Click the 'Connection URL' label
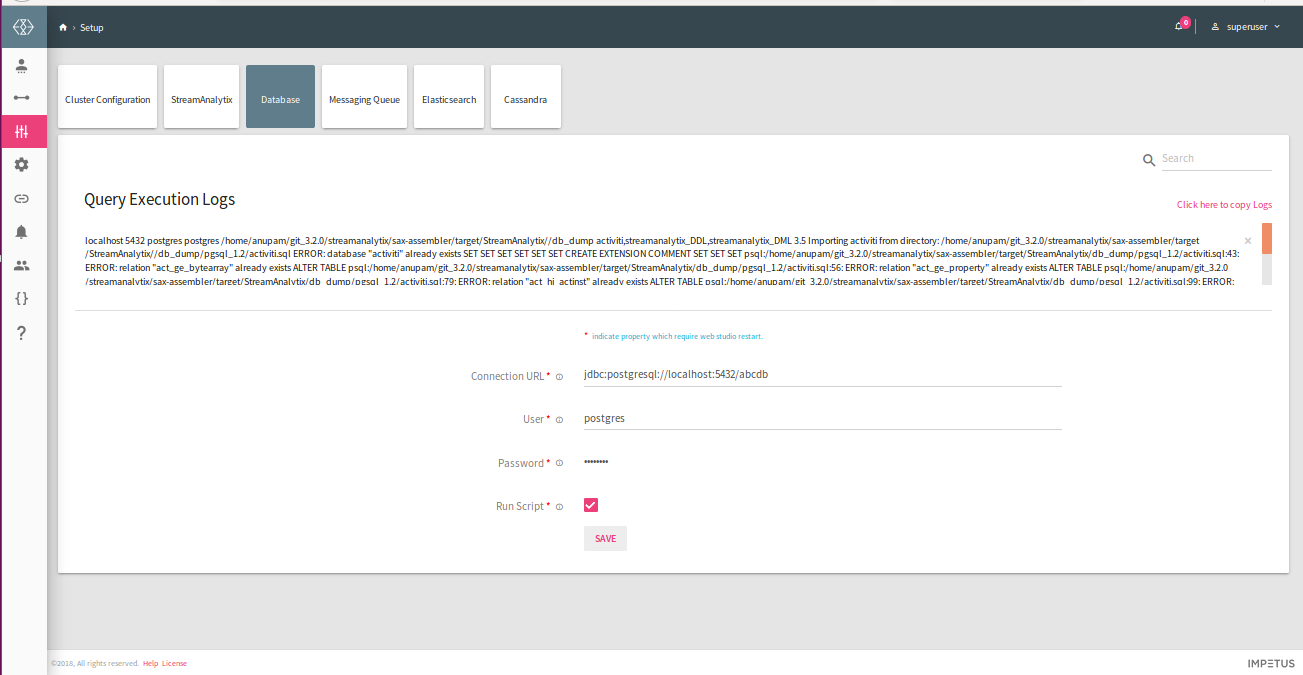This screenshot has height=675, width=1303. [508, 377]
